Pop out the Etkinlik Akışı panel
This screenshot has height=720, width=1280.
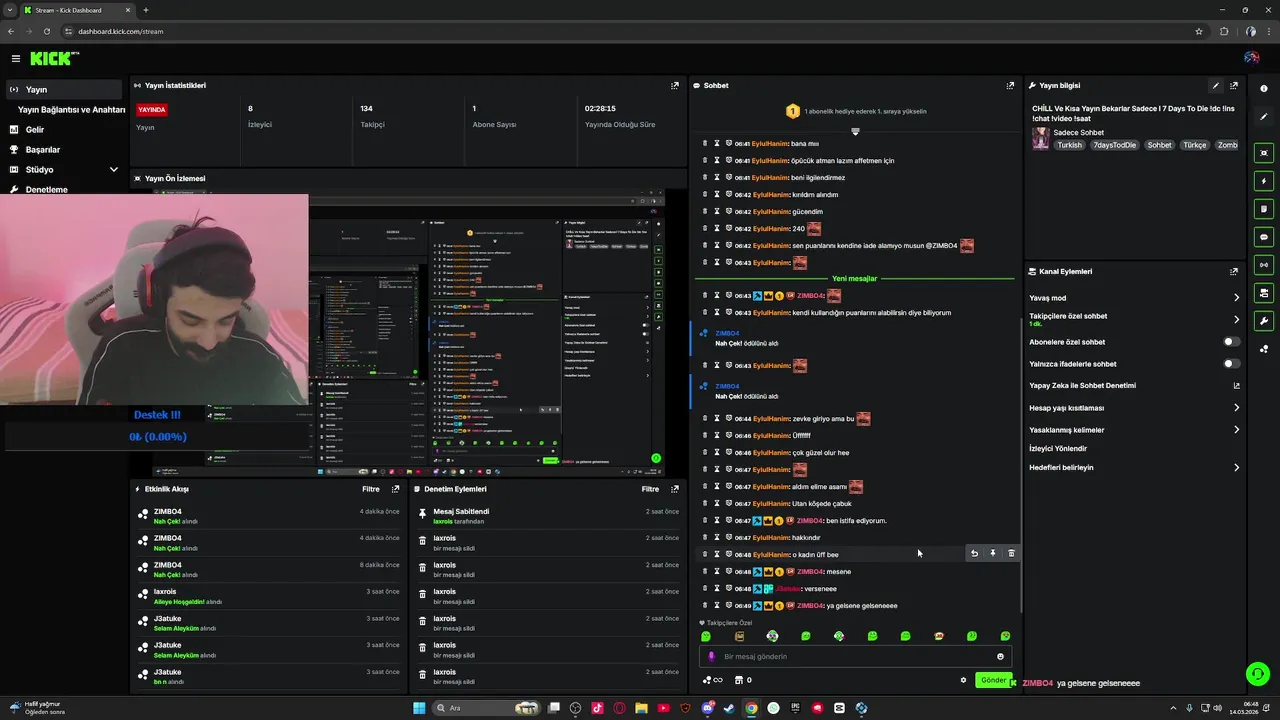(x=395, y=489)
